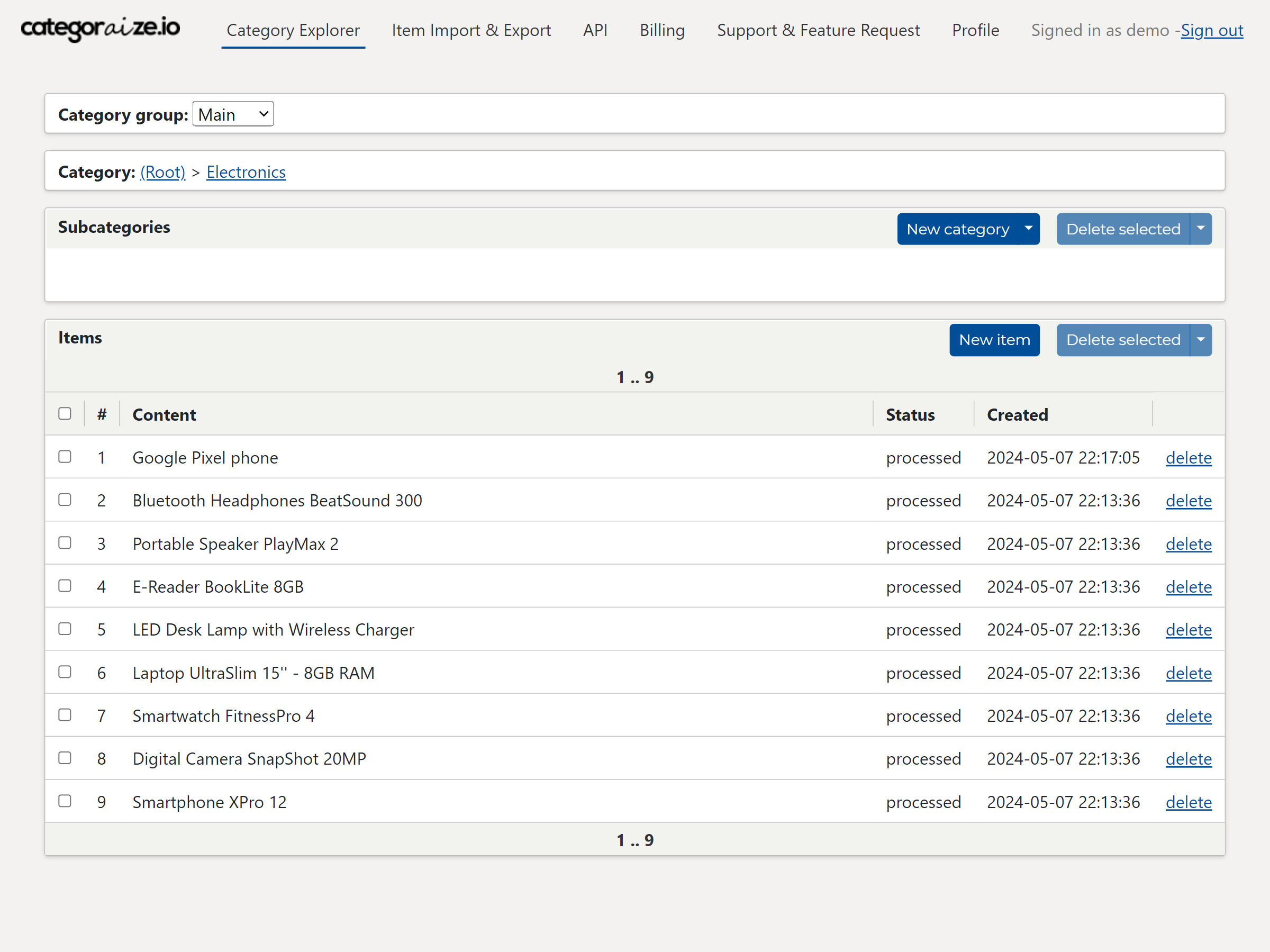Open the API tab
Image resolution: width=1270 pixels, height=952 pixels.
click(595, 31)
